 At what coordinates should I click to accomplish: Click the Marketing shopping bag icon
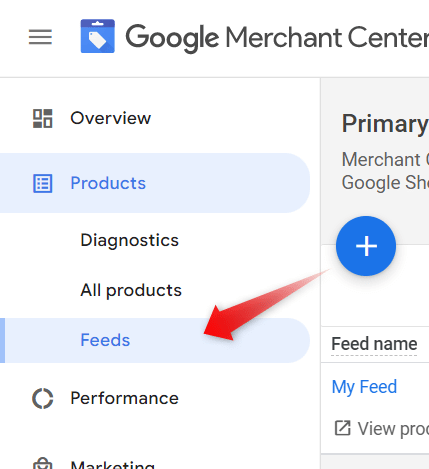(43, 464)
